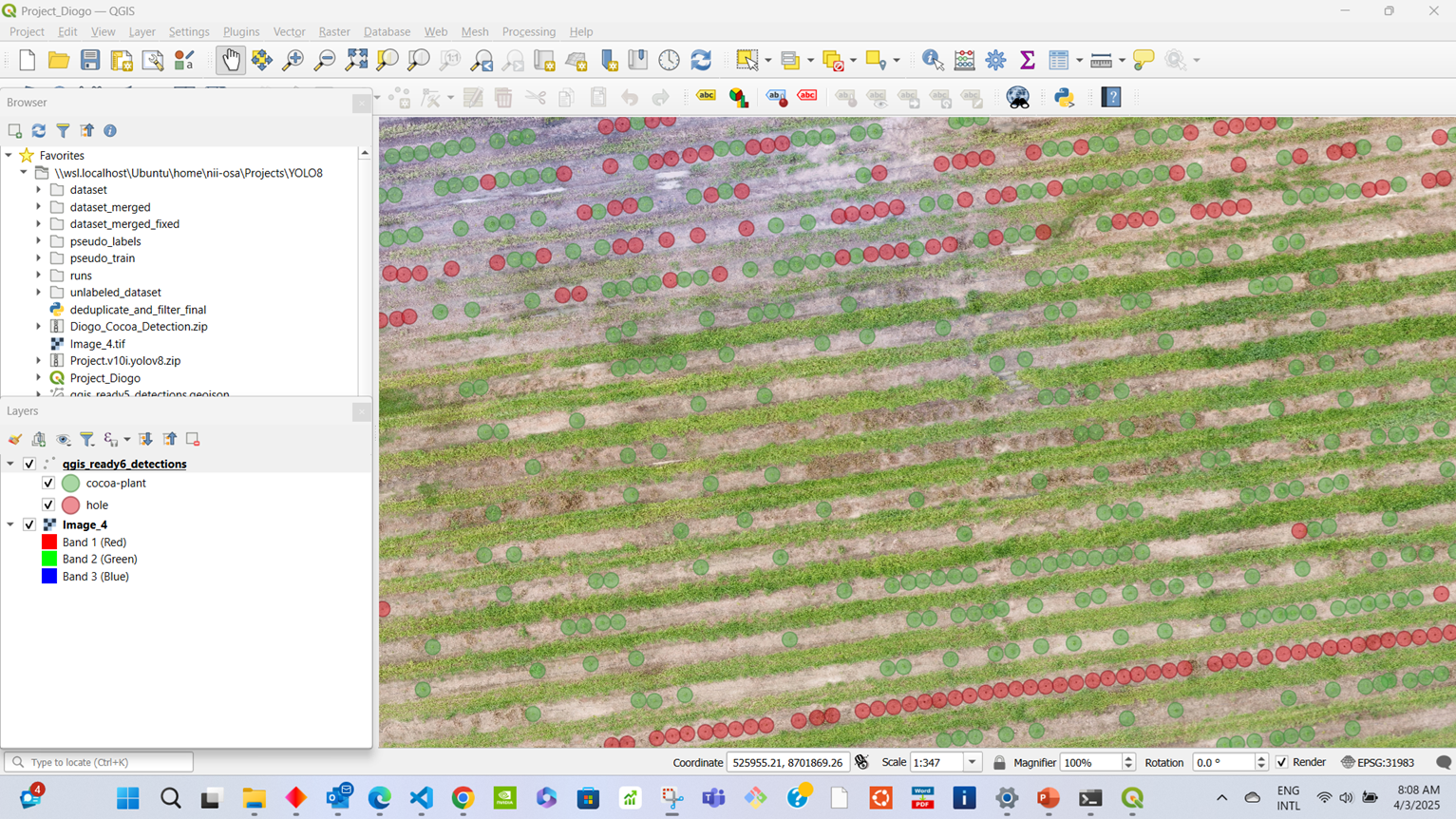
Task: Activate the Map Tips speech bubble
Action: point(1144,60)
